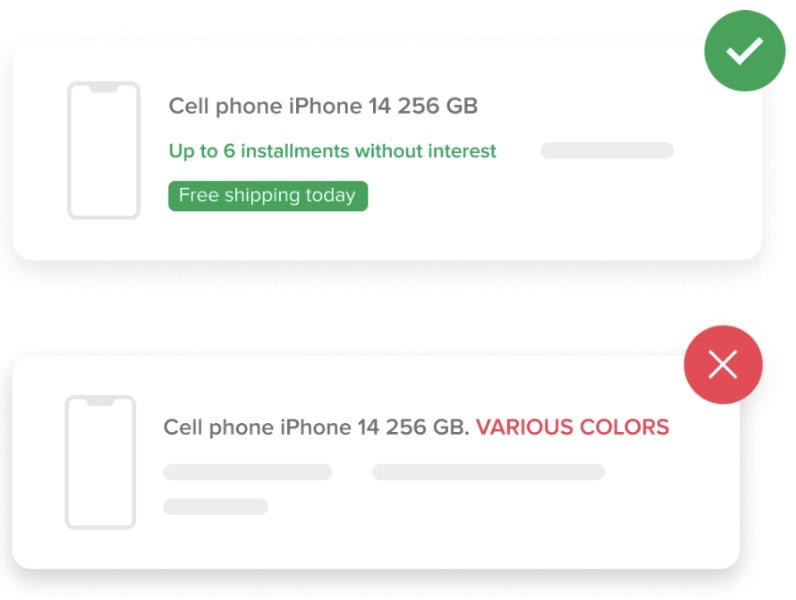Click the green checkmark badge
Viewport: 796px width, 600px height.
(x=744, y=51)
